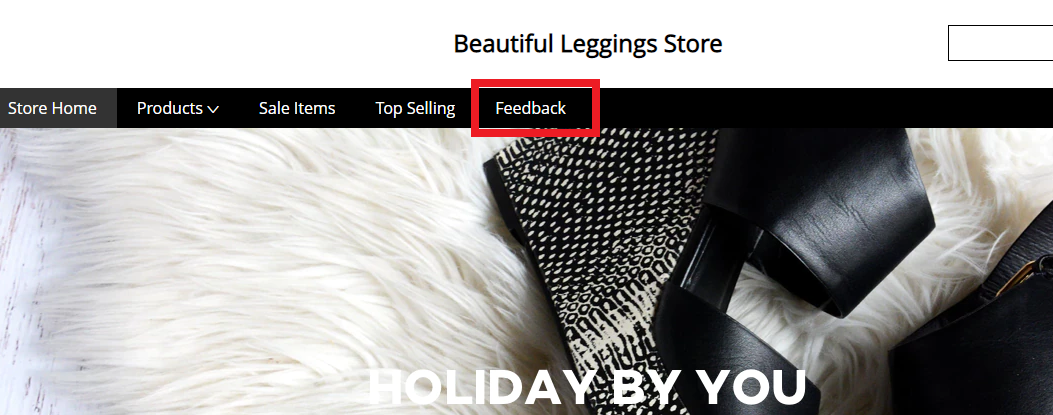The width and height of the screenshot is (1053, 415).
Task: Expand the Products chevron arrow
Action: (213, 109)
